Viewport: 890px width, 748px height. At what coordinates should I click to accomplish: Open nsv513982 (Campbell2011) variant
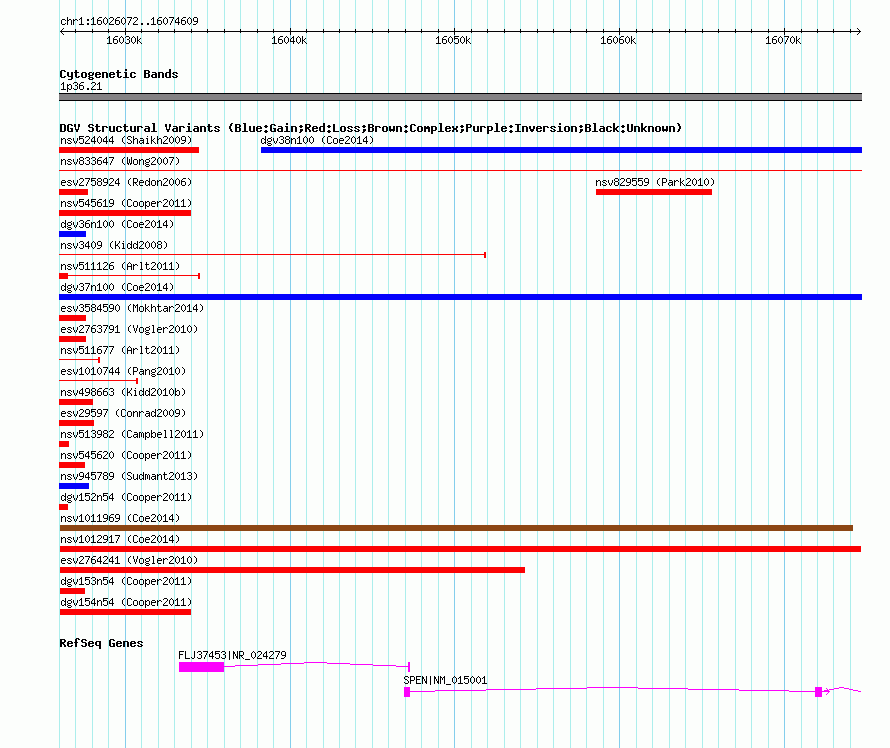[x=132, y=434]
